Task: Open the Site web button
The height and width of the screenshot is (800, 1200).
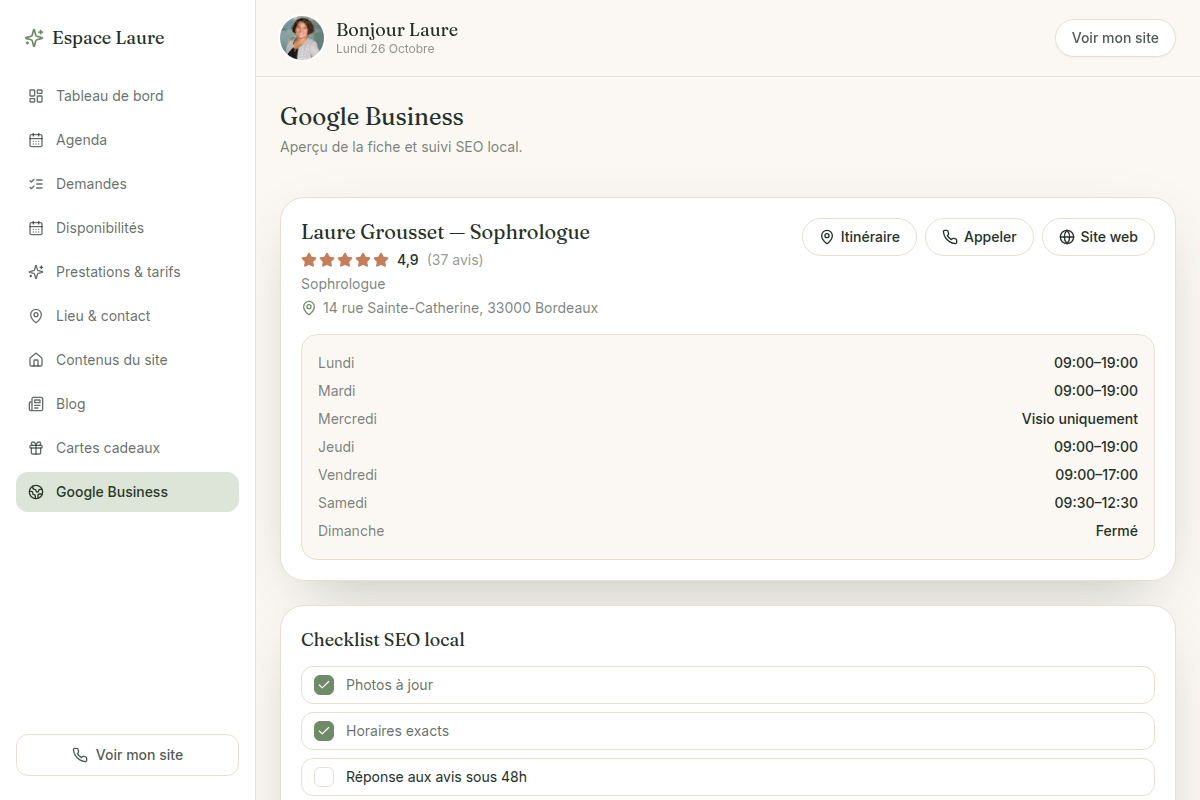Action: click(1098, 237)
